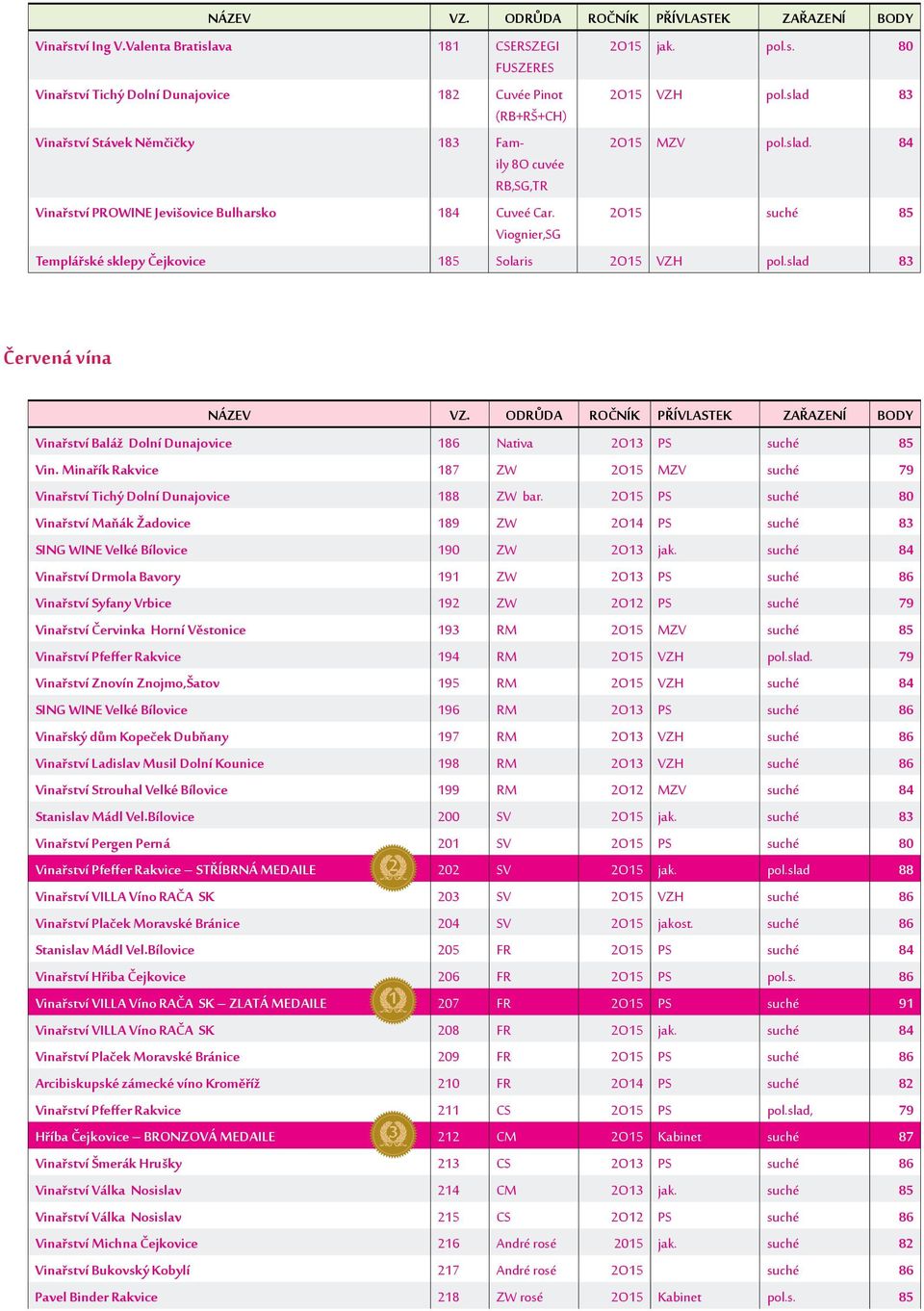This screenshot has height=1311, width=924.
Task: Click 'Vinařství Hřiba Čejkovice' entry
Action: [111, 977]
